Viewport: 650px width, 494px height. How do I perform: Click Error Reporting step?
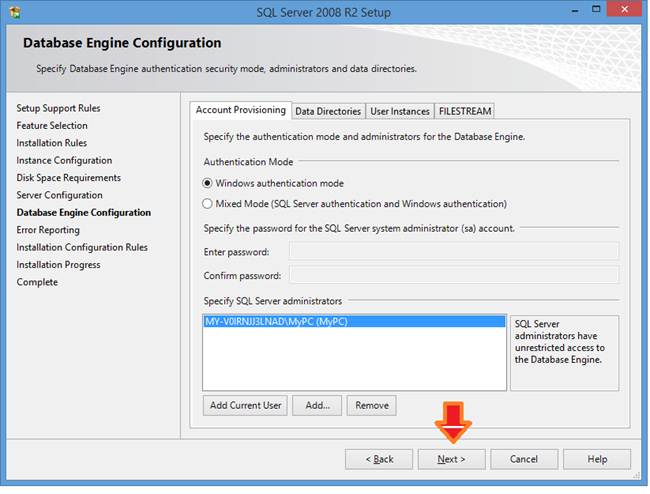pos(48,230)
